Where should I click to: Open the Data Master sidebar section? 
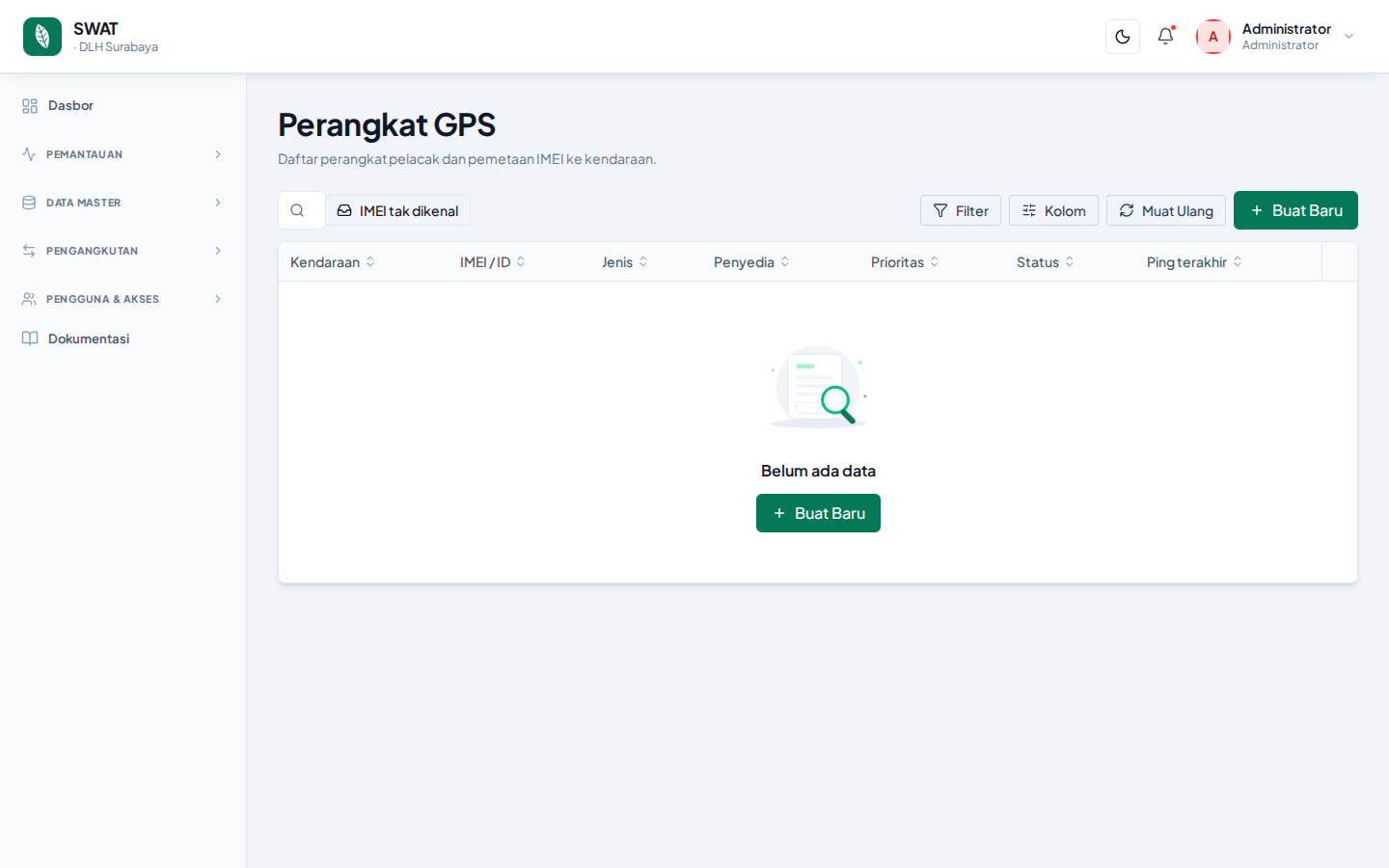click(x=123, y=203)
